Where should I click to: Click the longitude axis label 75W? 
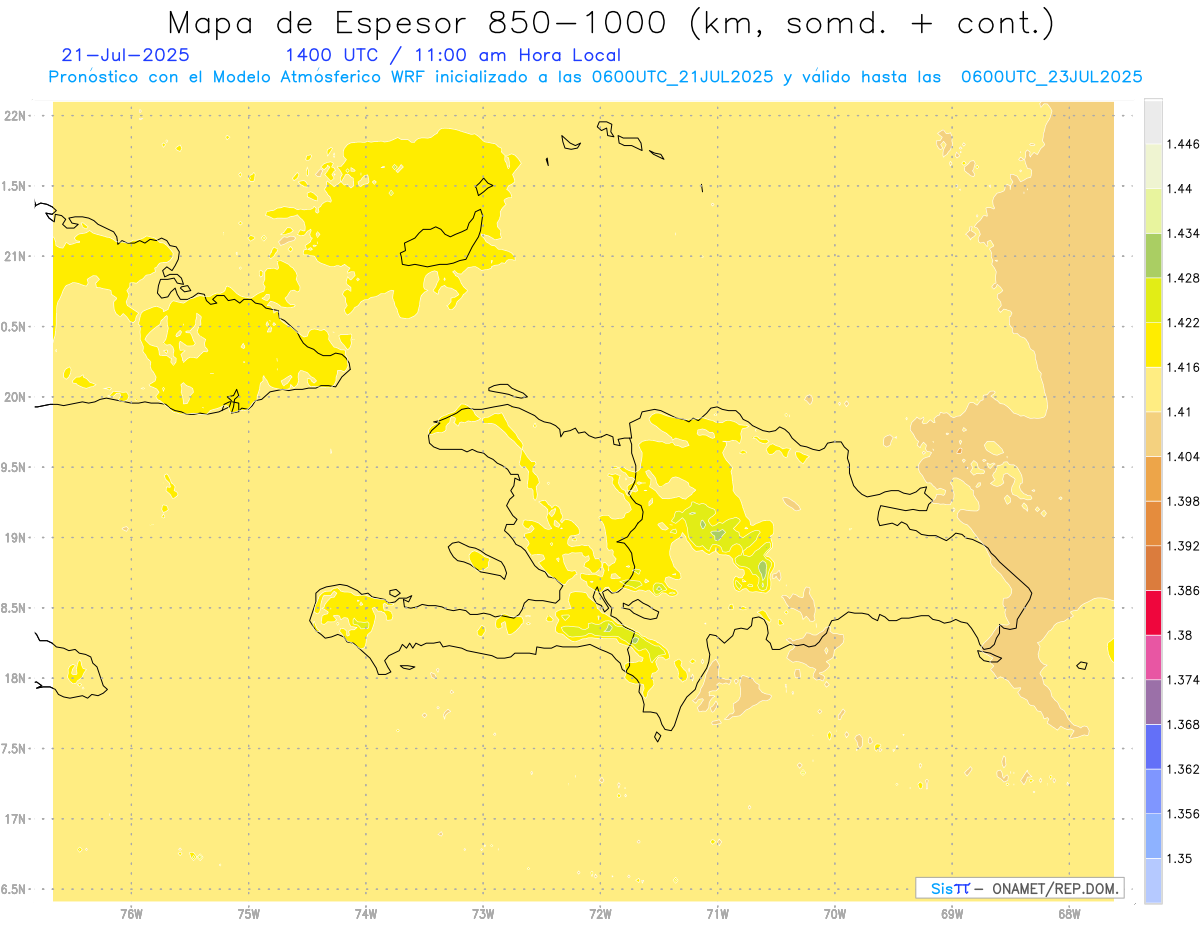248,913
